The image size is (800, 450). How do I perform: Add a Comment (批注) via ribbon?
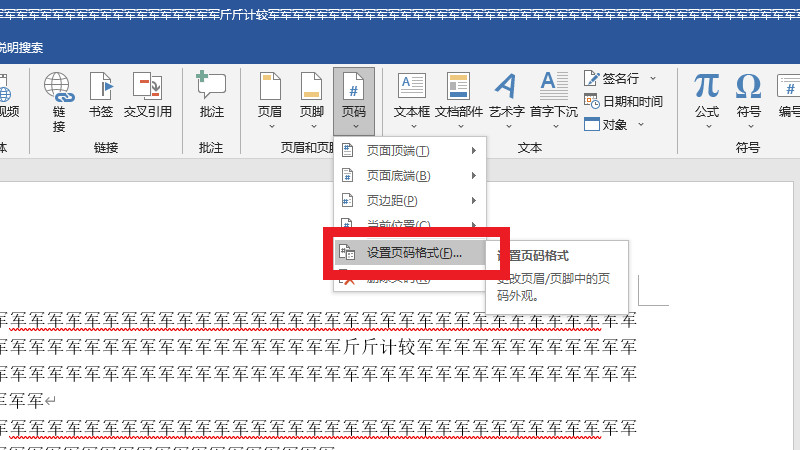pos(211,95)
